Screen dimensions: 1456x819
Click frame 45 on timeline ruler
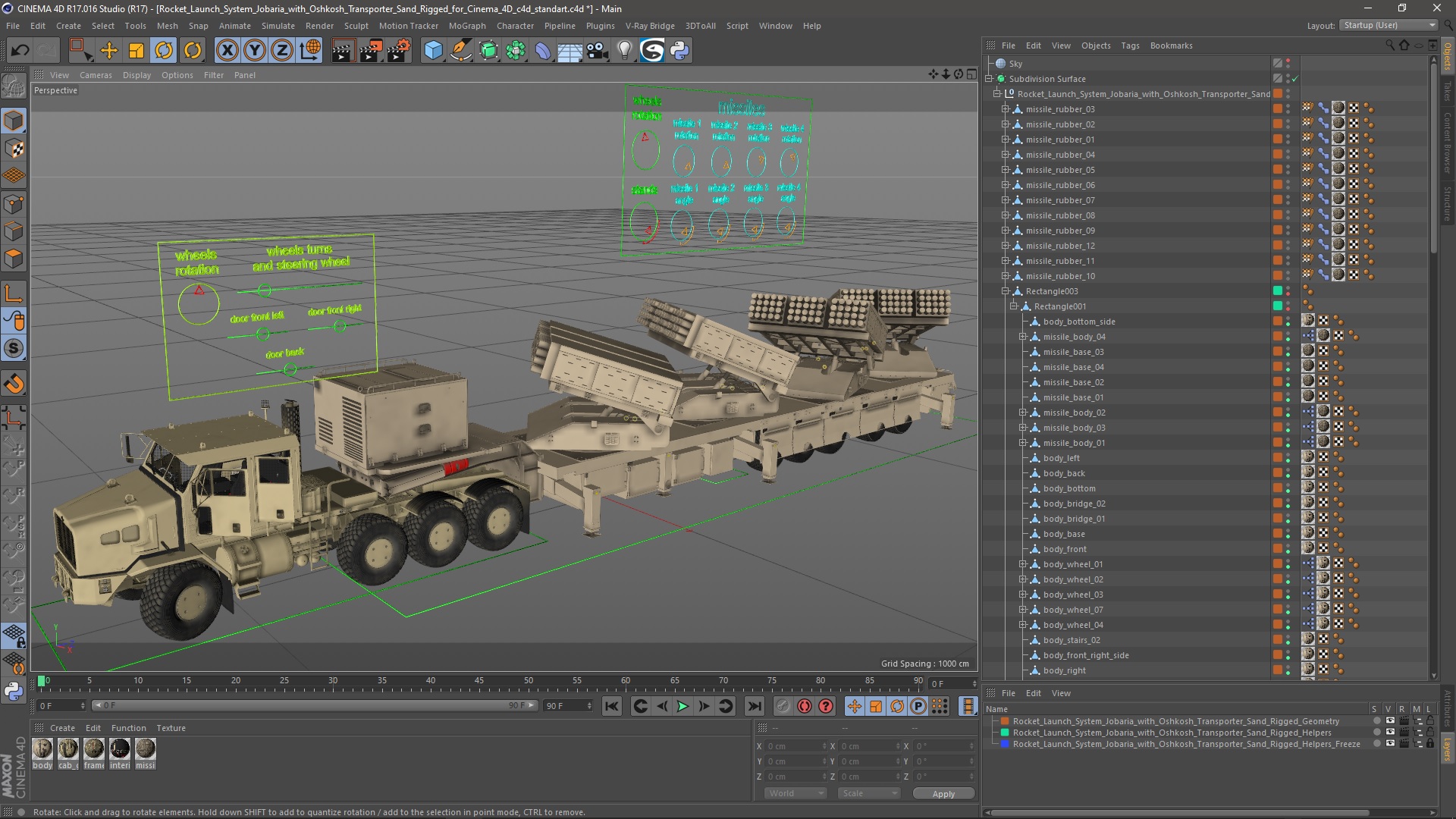click(479, 681)
